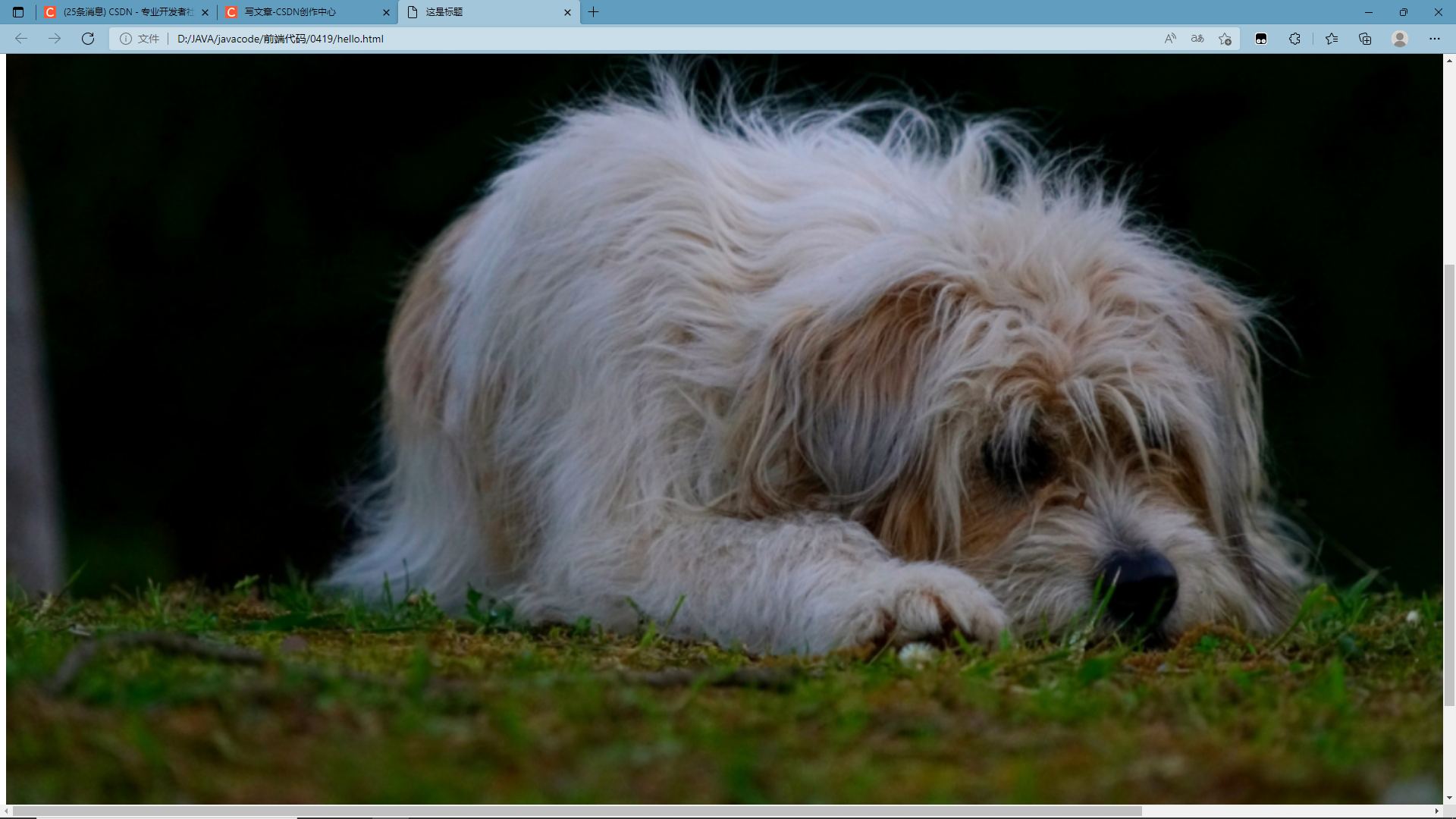Click the Read aloud icon
The image size is (1456, 819).
point(1170,39)
